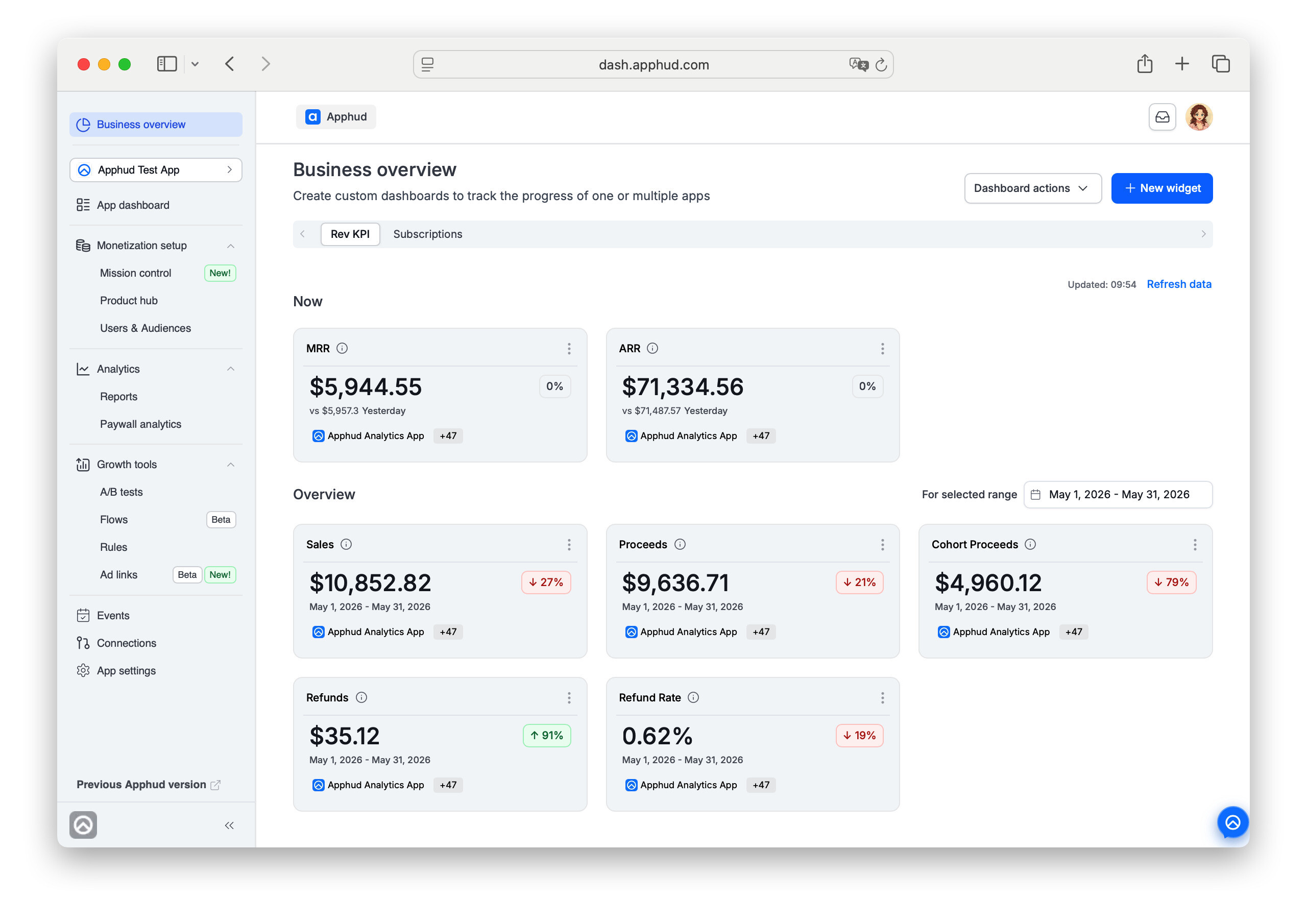
Task: Open Reports under Analytics
Action: (x=118, y=397)
